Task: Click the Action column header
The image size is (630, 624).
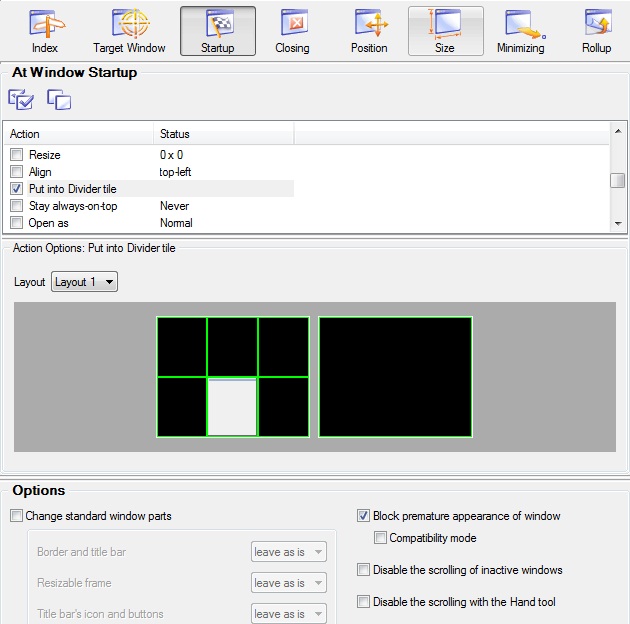Action: (x=79, y=134)
